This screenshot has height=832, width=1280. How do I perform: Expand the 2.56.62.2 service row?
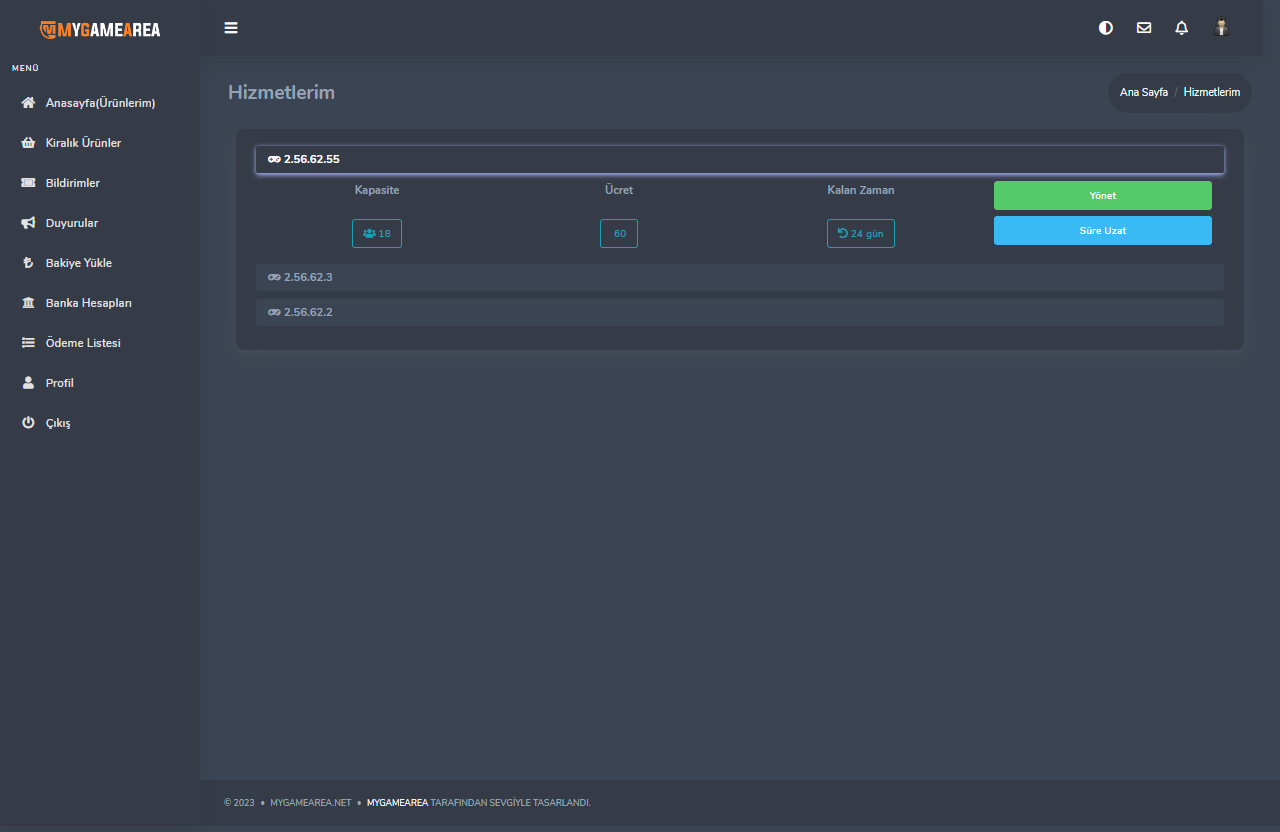tap(739, 312)
